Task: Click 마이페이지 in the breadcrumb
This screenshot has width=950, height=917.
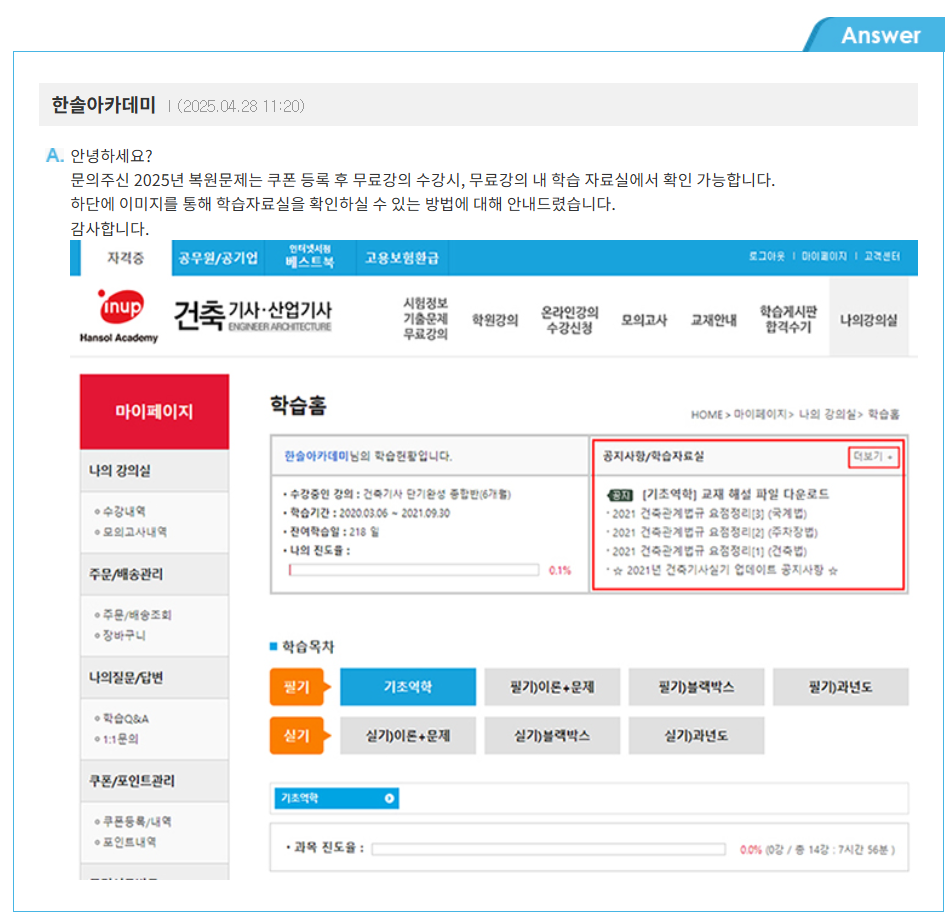Action: coord(760,414)
